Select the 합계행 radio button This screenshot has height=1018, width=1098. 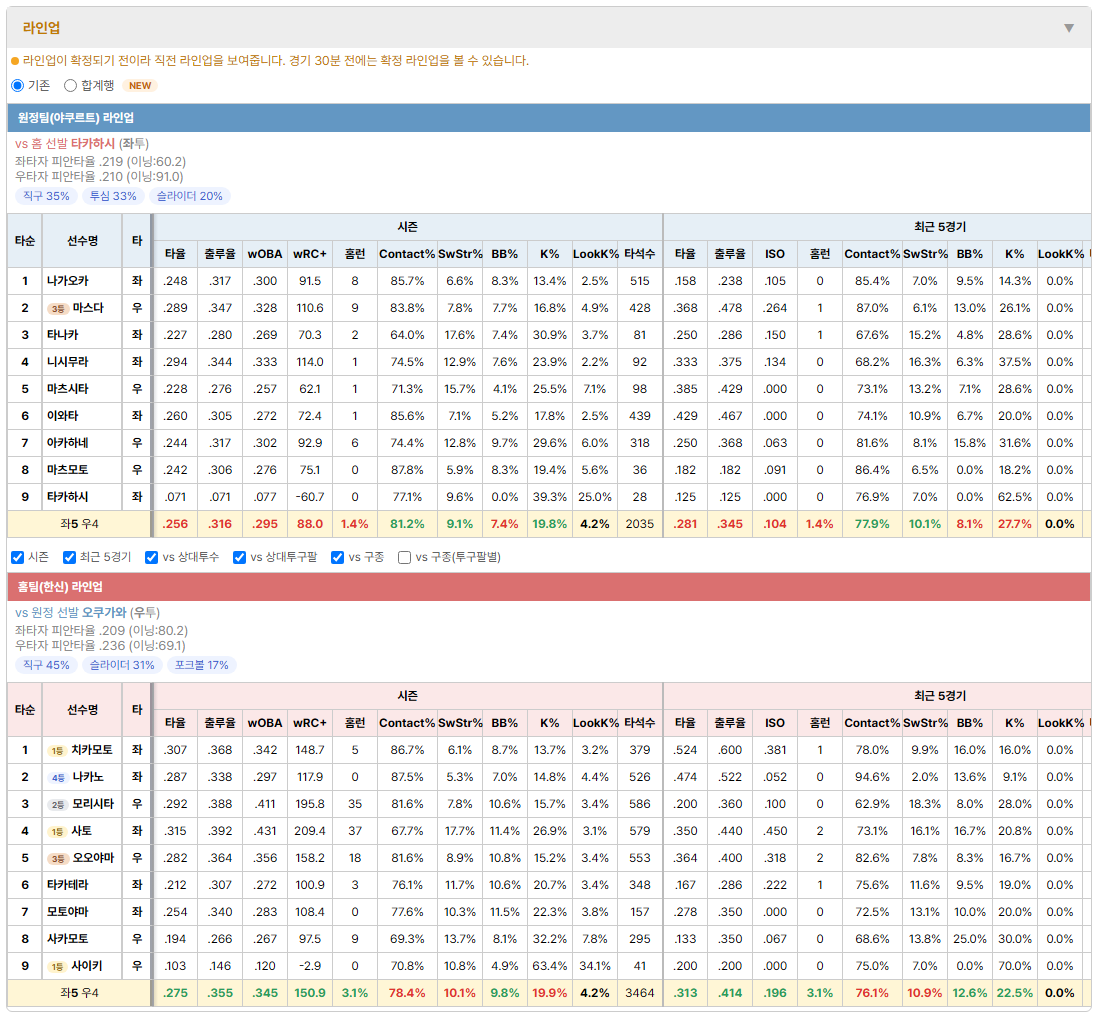(x=70, y=85)
